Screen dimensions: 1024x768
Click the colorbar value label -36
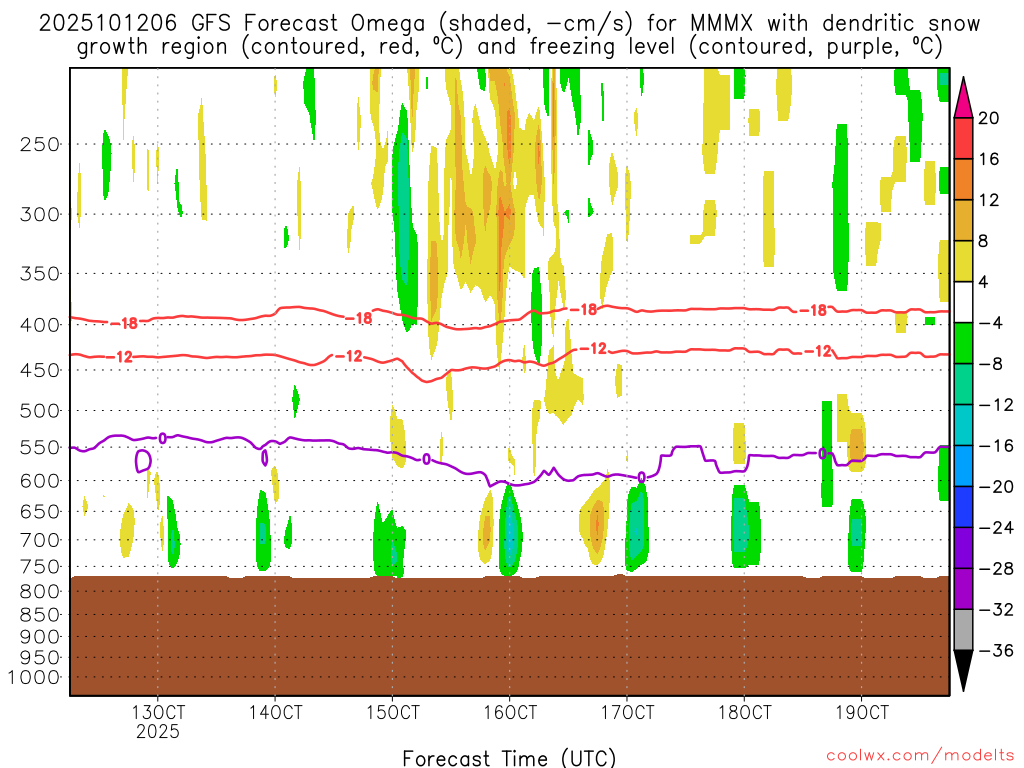(x=996, y=650)
